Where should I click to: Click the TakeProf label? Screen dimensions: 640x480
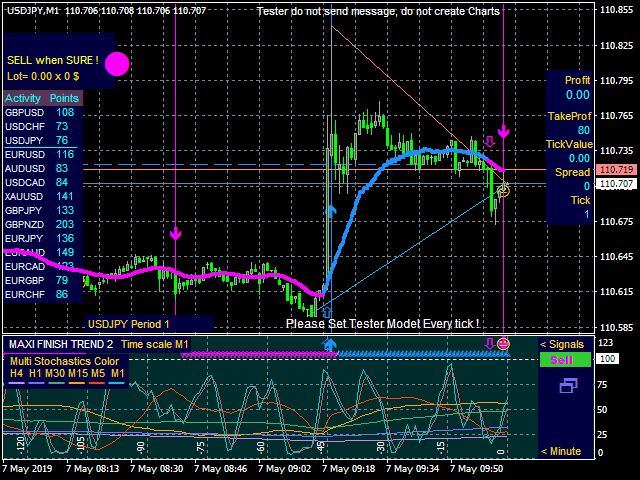coord(569,116)
